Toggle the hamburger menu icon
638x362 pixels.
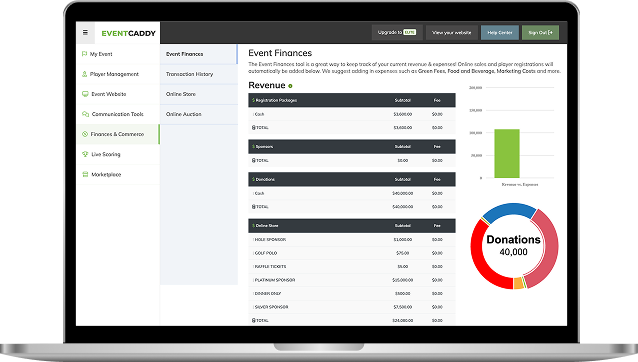tap(85, 33)
